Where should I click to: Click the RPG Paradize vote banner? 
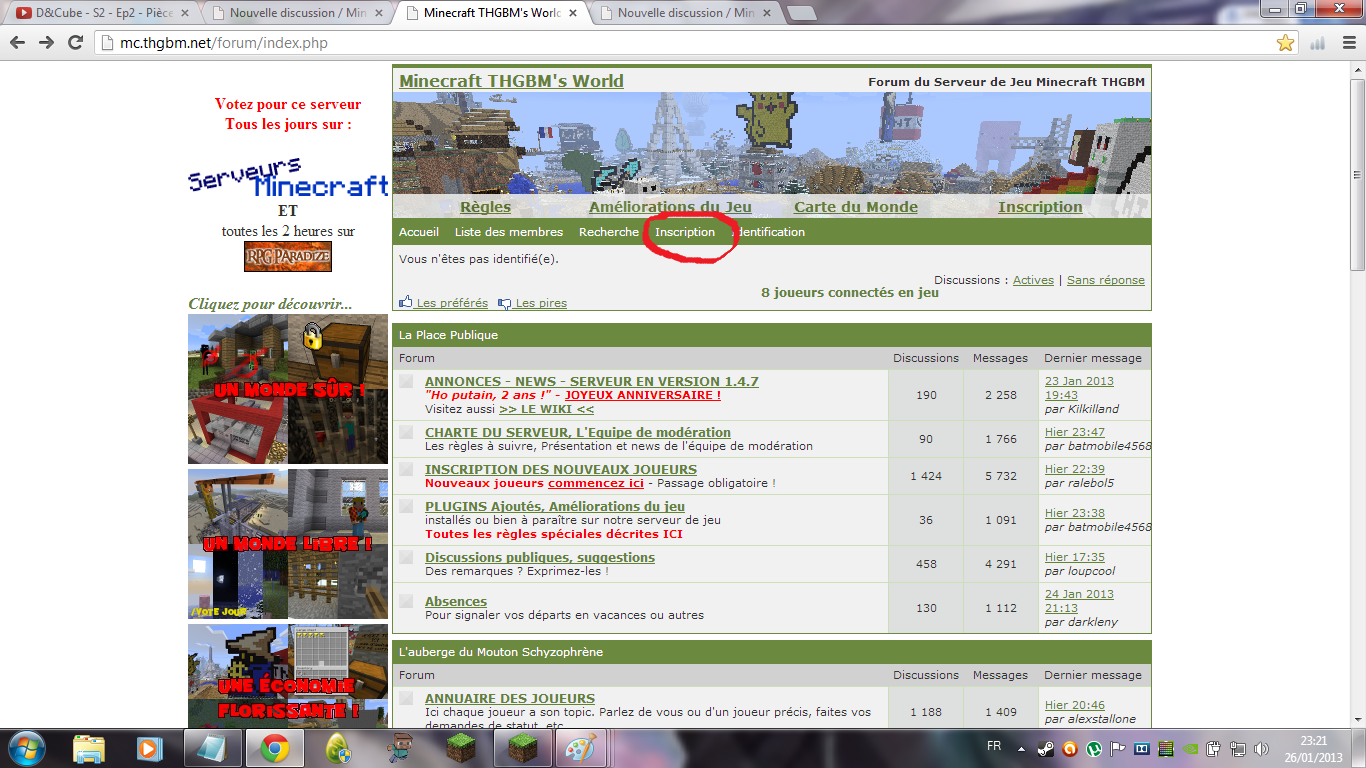point(288,257)
